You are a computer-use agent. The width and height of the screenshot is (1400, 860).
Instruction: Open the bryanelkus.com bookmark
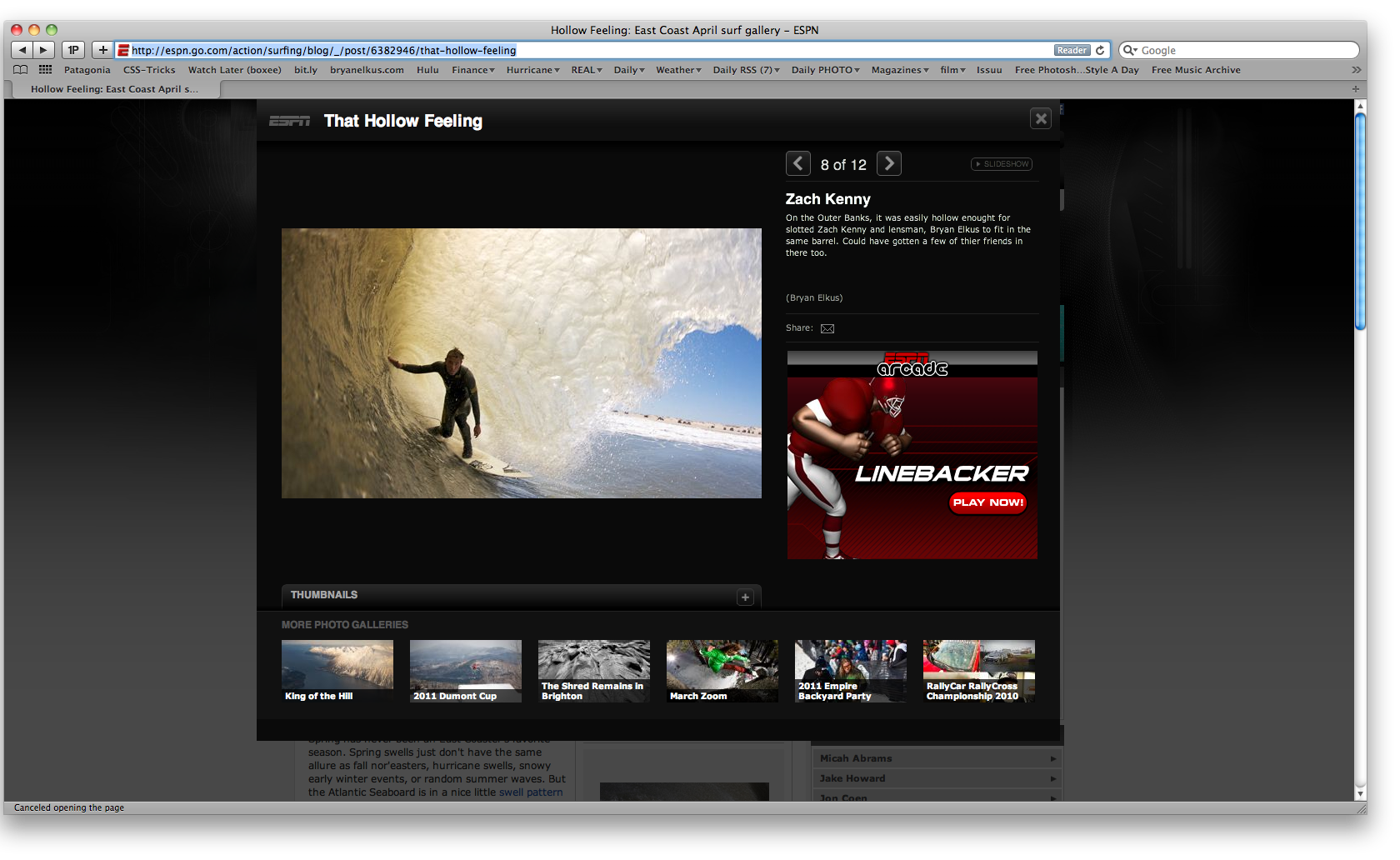[367, 70]
